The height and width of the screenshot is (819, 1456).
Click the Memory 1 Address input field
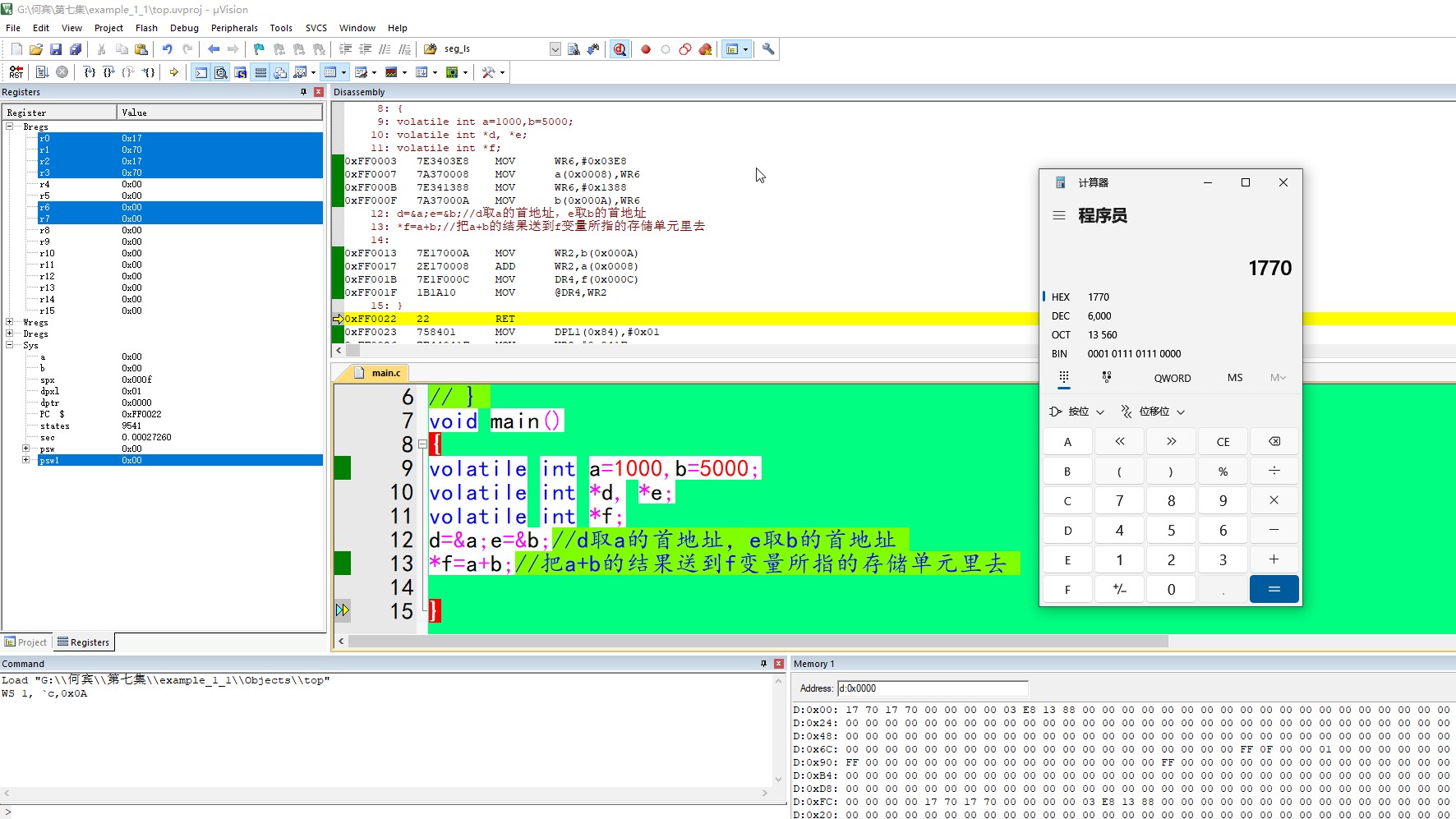click(932, 688)
